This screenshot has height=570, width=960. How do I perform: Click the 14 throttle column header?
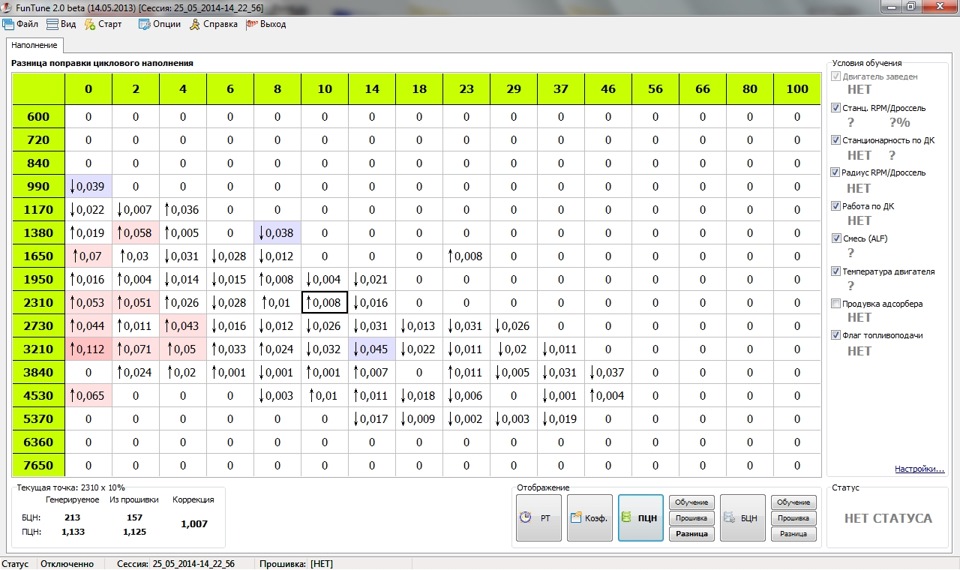[372, 89]
